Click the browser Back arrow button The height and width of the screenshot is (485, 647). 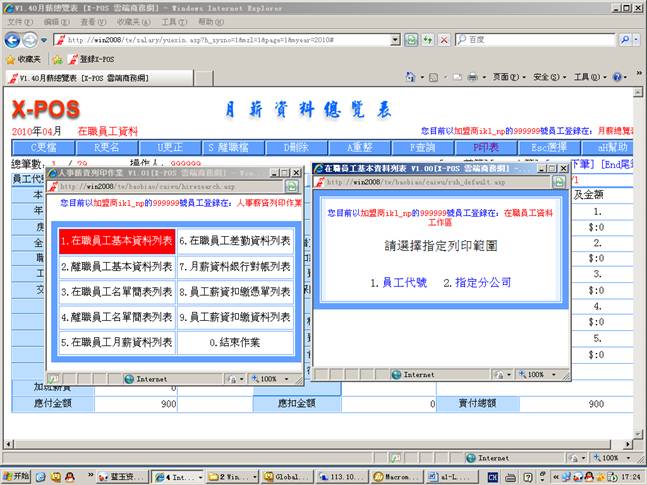12,39
